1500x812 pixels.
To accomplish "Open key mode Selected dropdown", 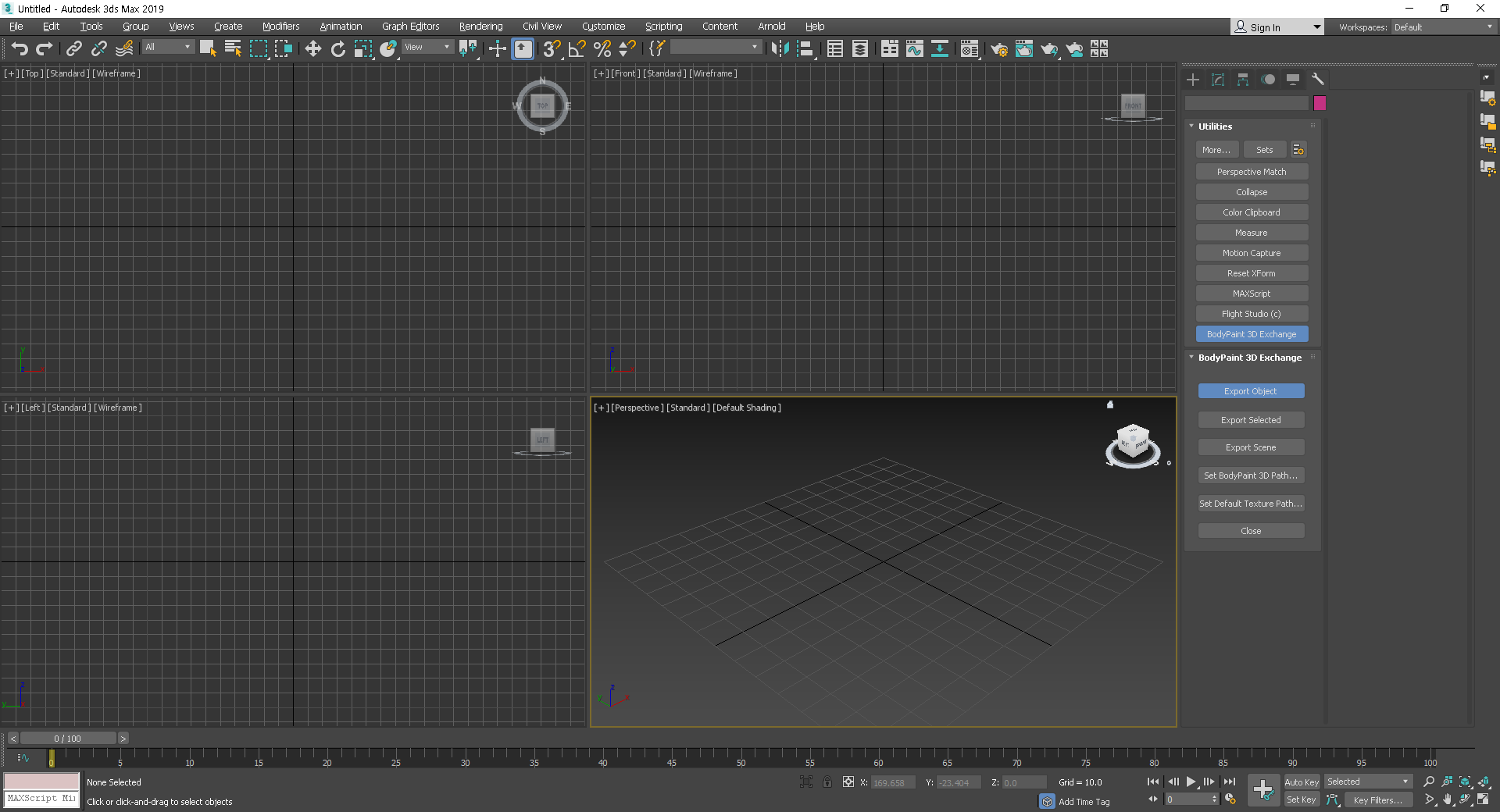I will click(x=1368, y=781).
